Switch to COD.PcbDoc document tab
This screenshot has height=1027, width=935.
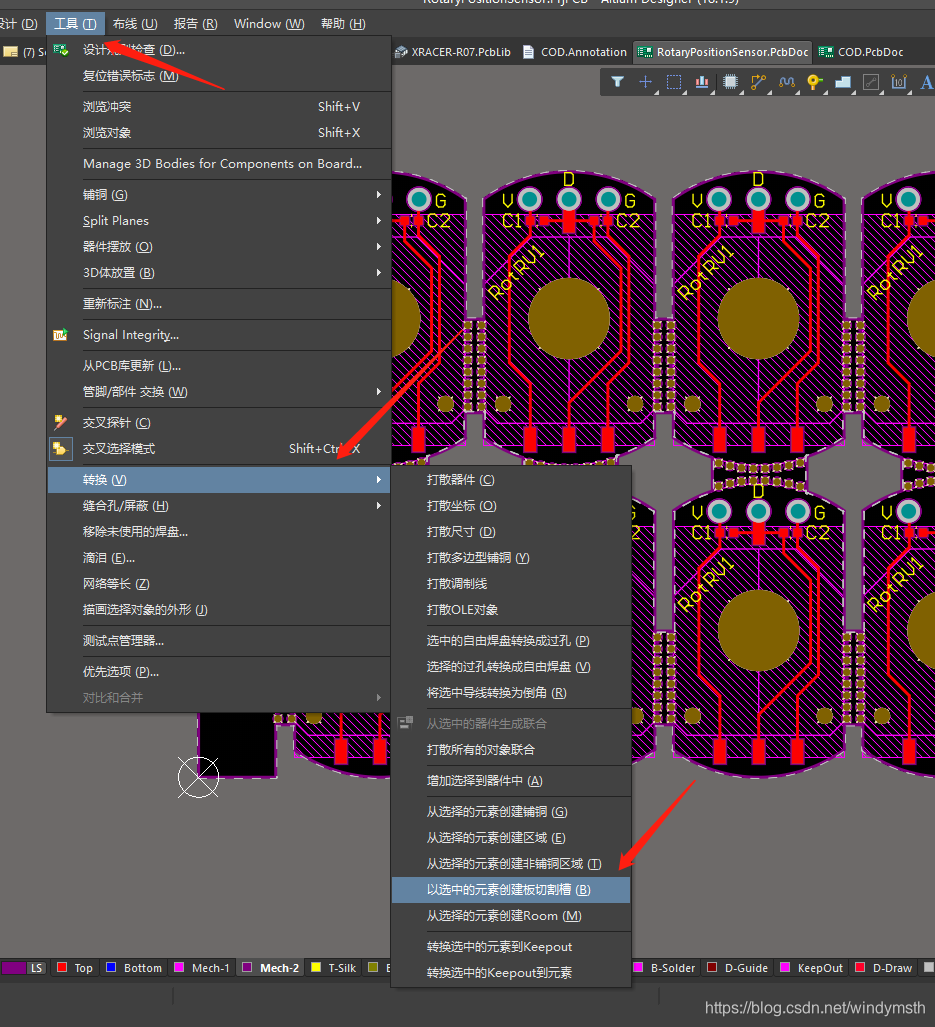(861, 52)
